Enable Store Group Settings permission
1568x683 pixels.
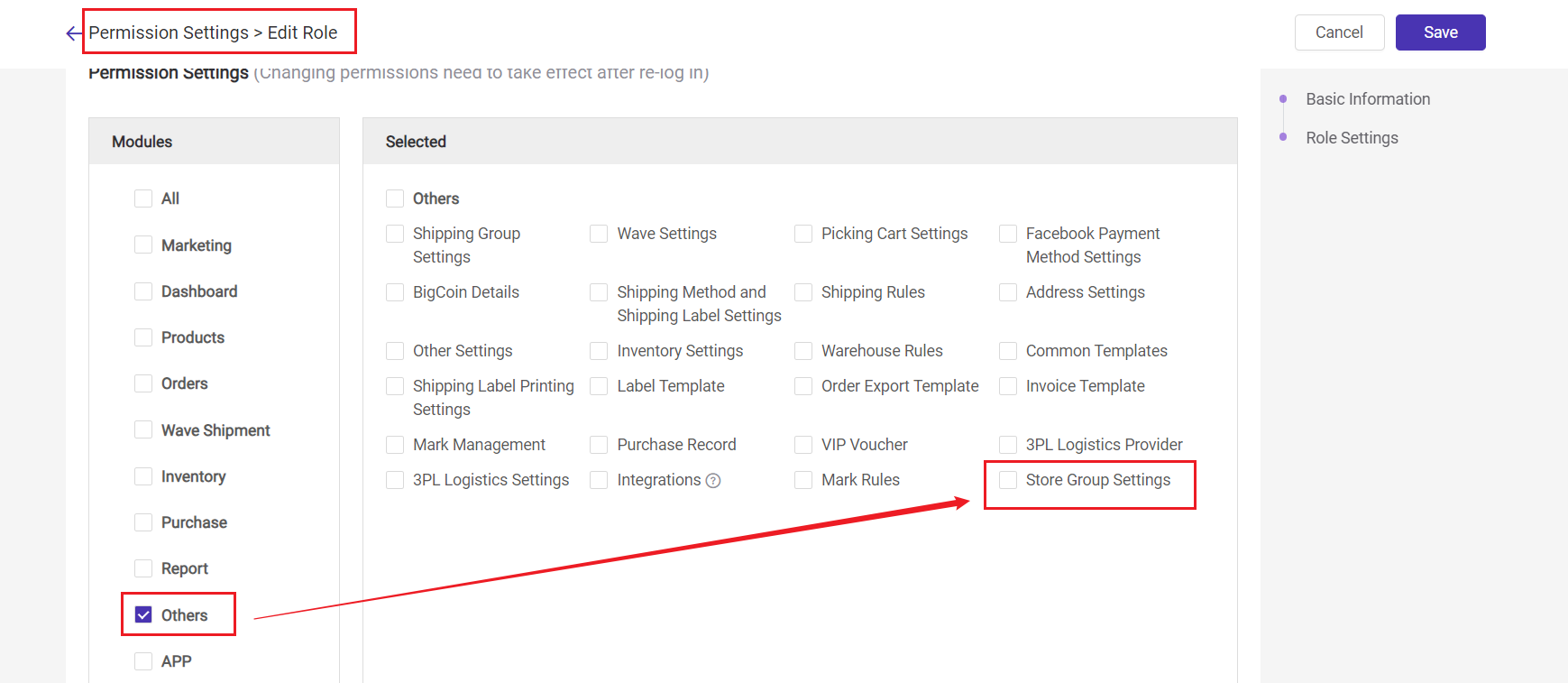pyautogui.click(x=1008, y=480)
